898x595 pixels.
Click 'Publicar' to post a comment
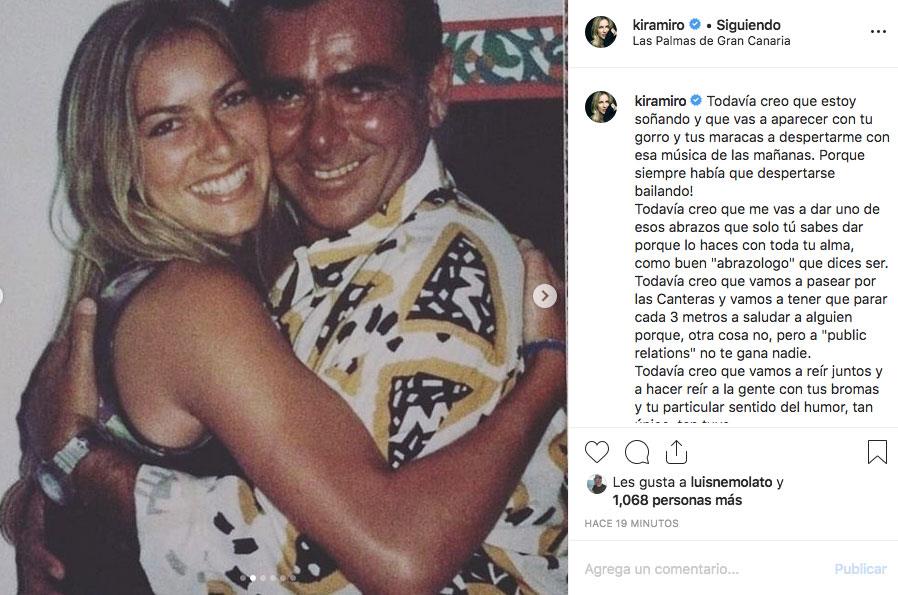pyautogui.click(x=859, y=567)
